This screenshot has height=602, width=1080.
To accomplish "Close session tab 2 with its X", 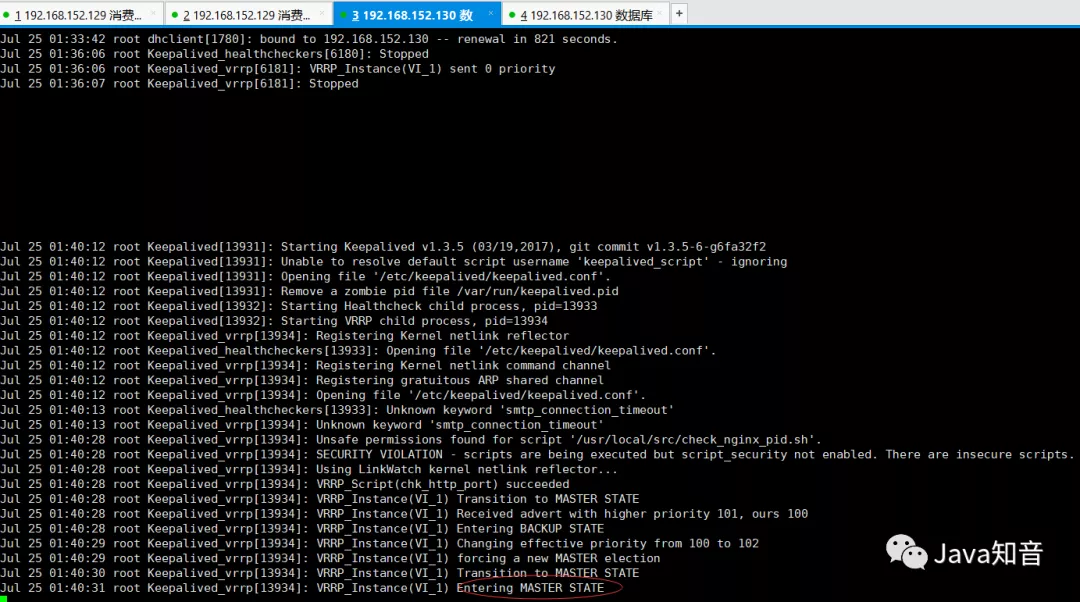I will click(322, 13).
